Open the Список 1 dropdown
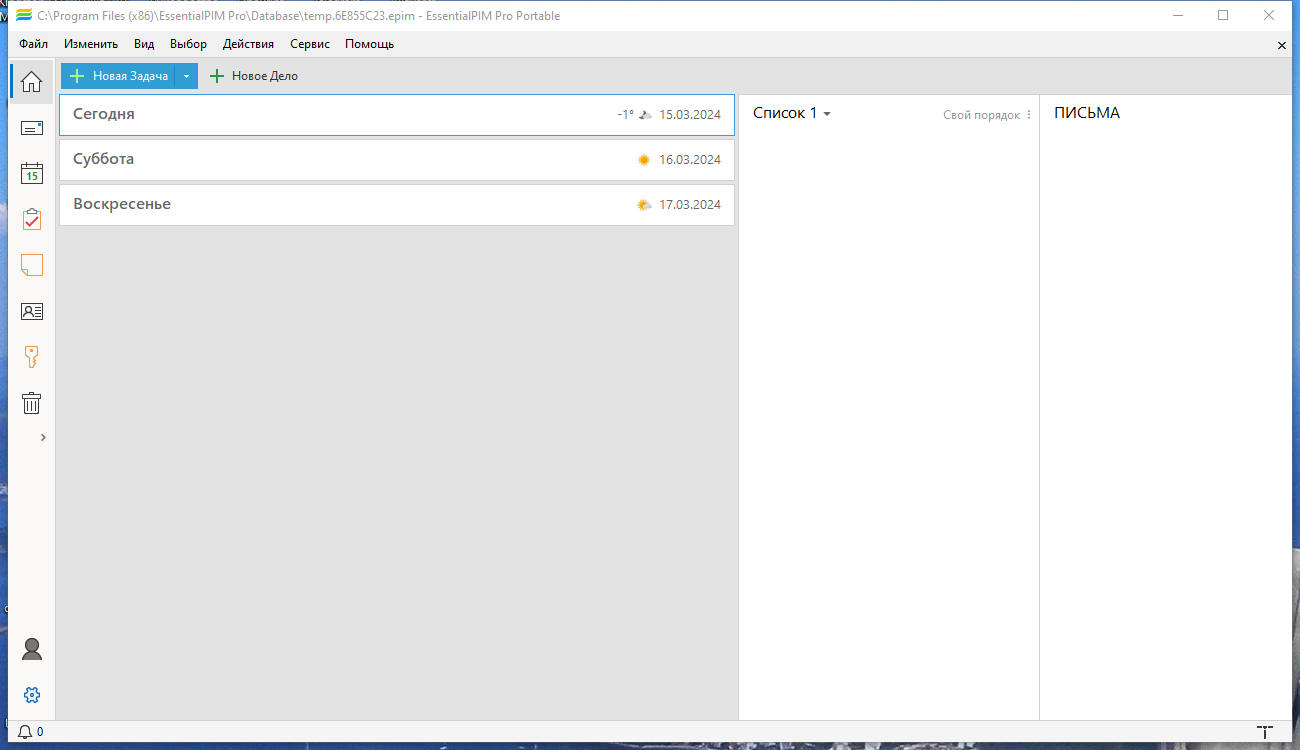This screenshot has height=750, width=1300. point(792,113)
